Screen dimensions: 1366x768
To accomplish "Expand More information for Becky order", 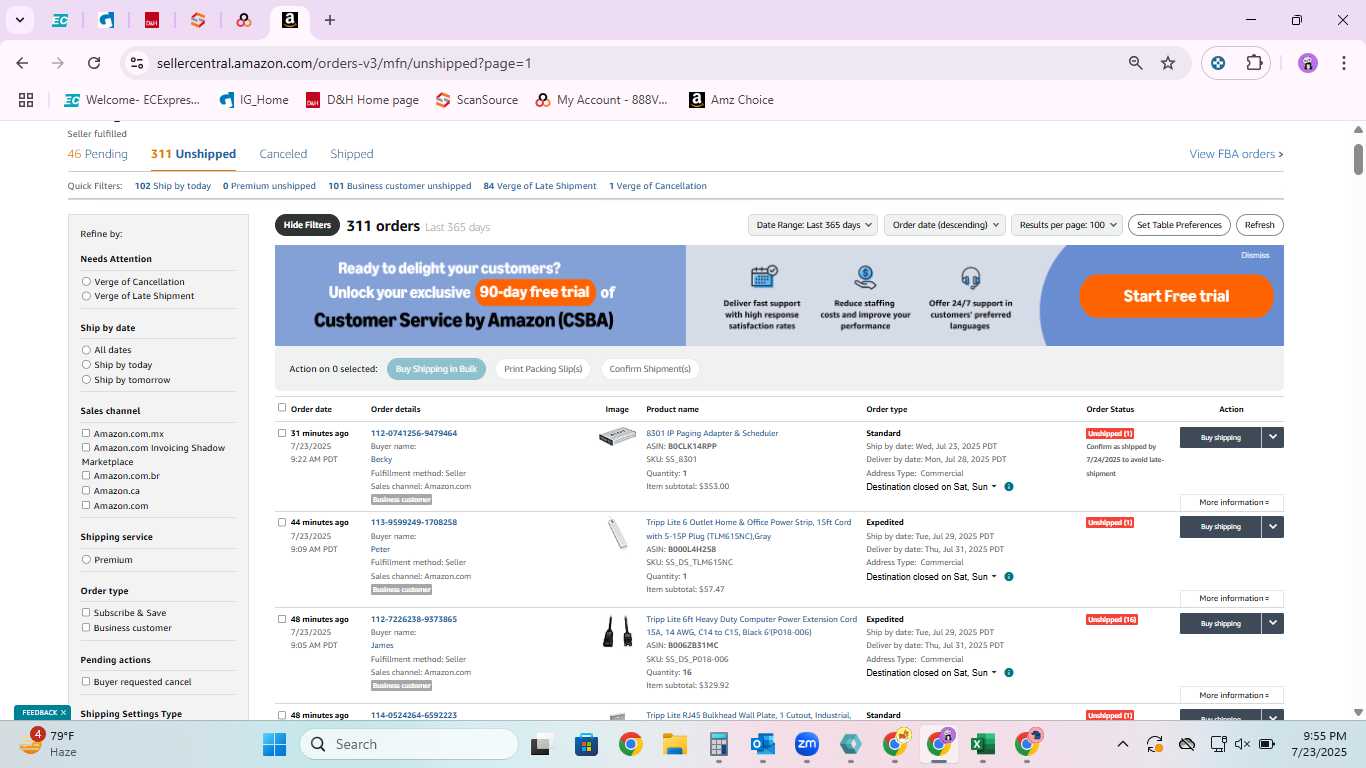I will [1232, 502].
